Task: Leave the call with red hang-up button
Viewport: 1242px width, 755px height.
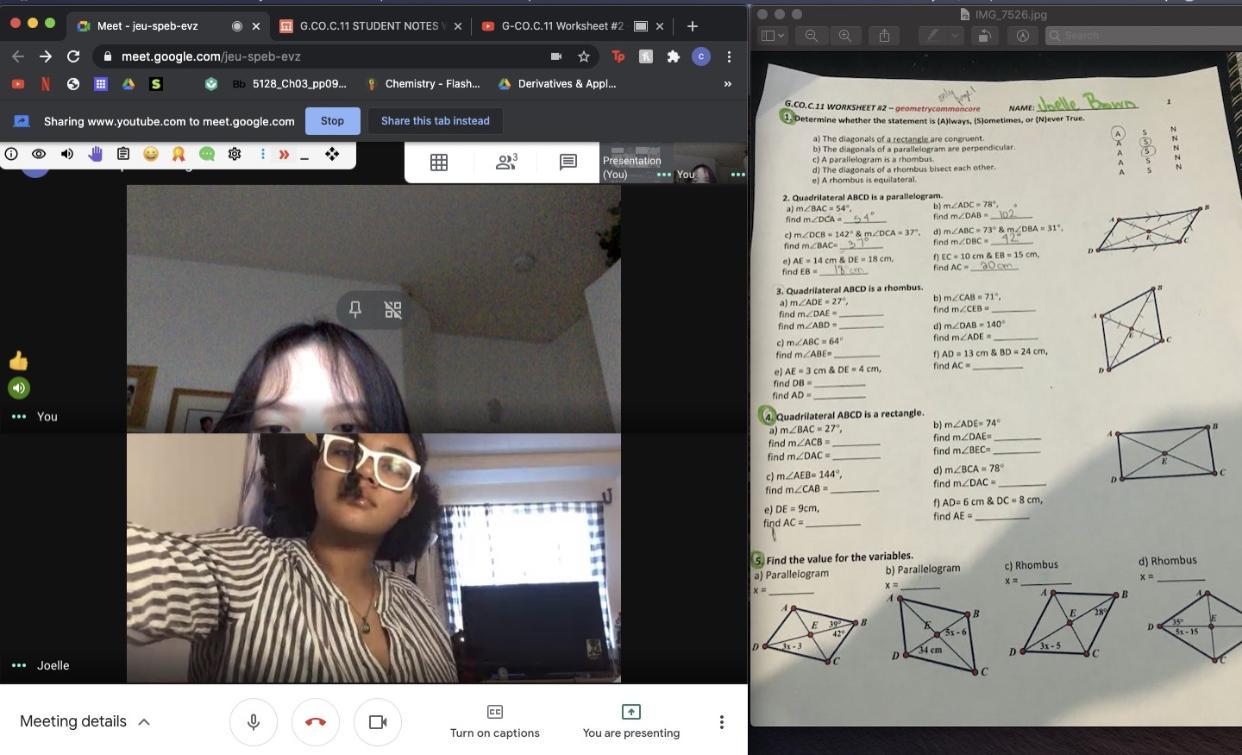Action: click(x=315, y=721)
